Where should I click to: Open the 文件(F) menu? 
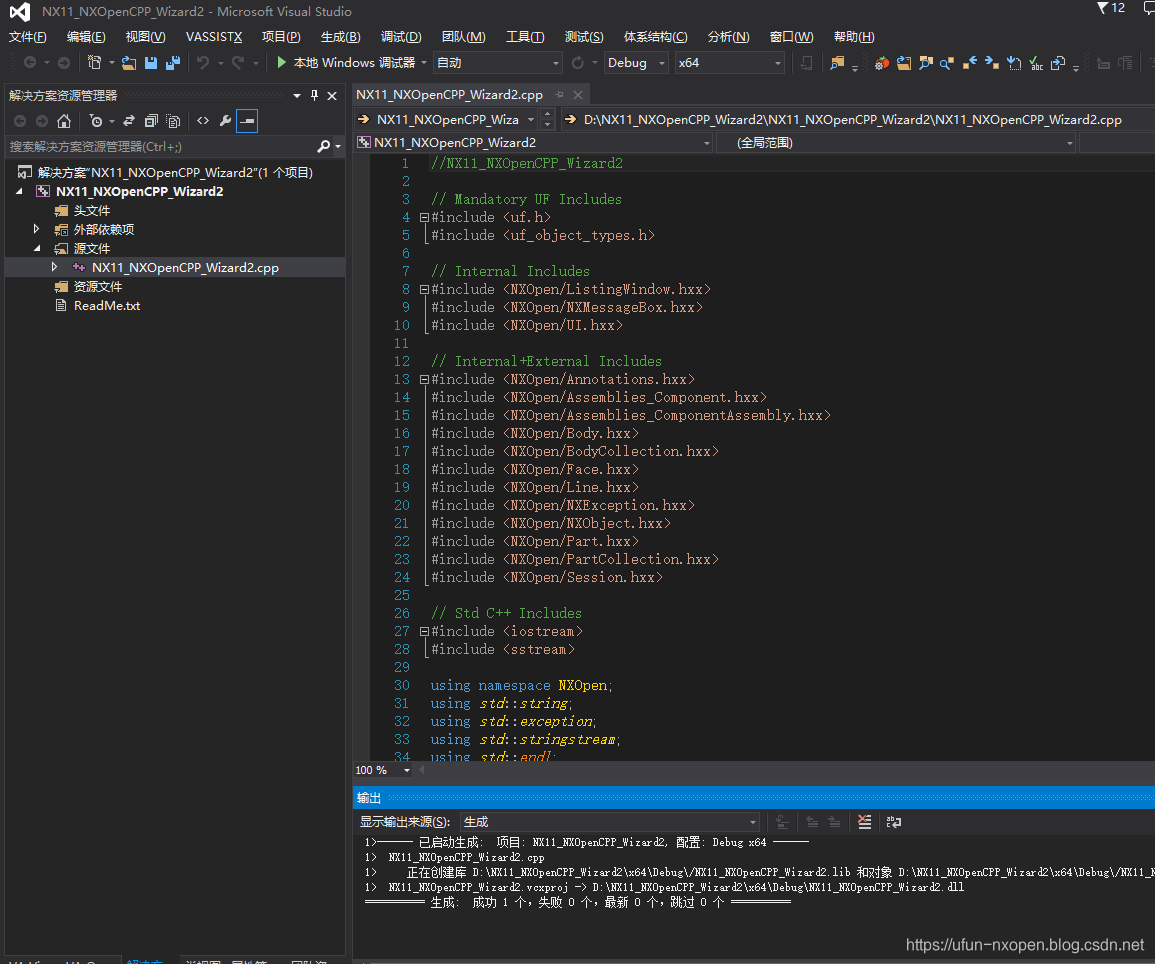[27, 37]
